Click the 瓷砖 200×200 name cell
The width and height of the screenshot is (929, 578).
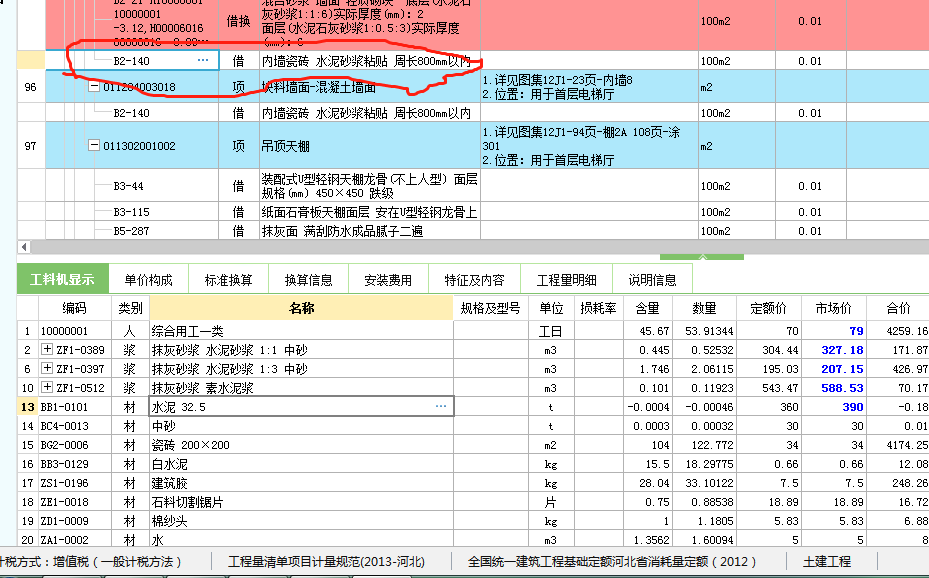(x=301, y=445)
